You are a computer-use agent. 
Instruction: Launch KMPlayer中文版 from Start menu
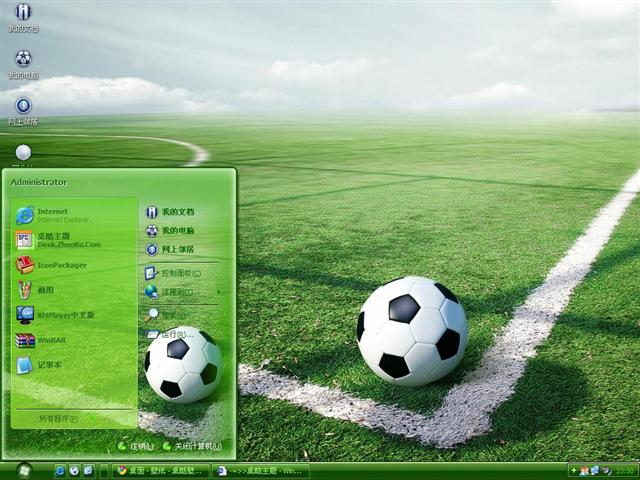tap(73, 315)
